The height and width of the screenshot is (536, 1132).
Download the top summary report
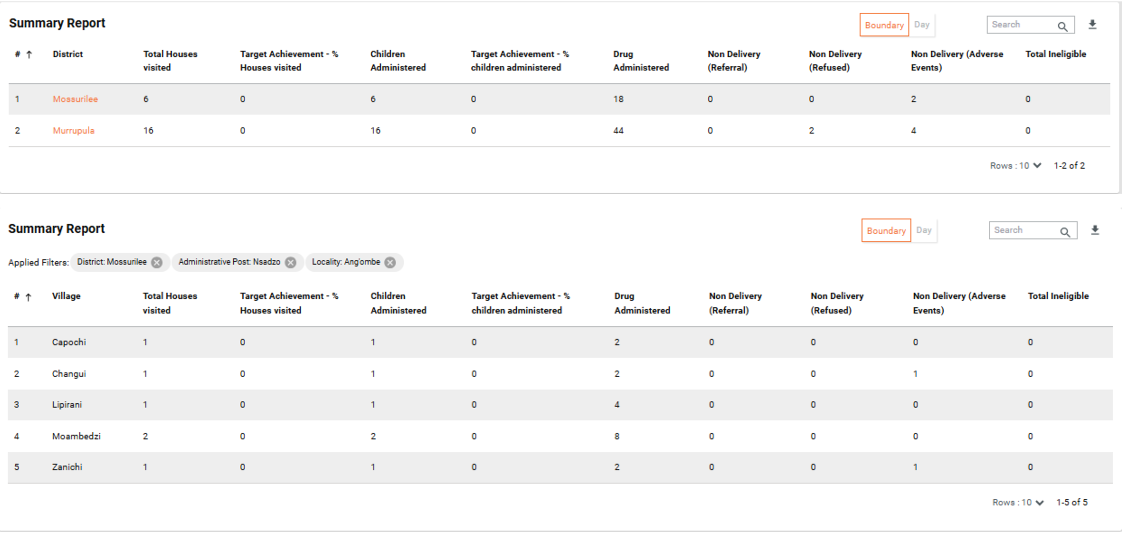click(x=1093, y=25)
